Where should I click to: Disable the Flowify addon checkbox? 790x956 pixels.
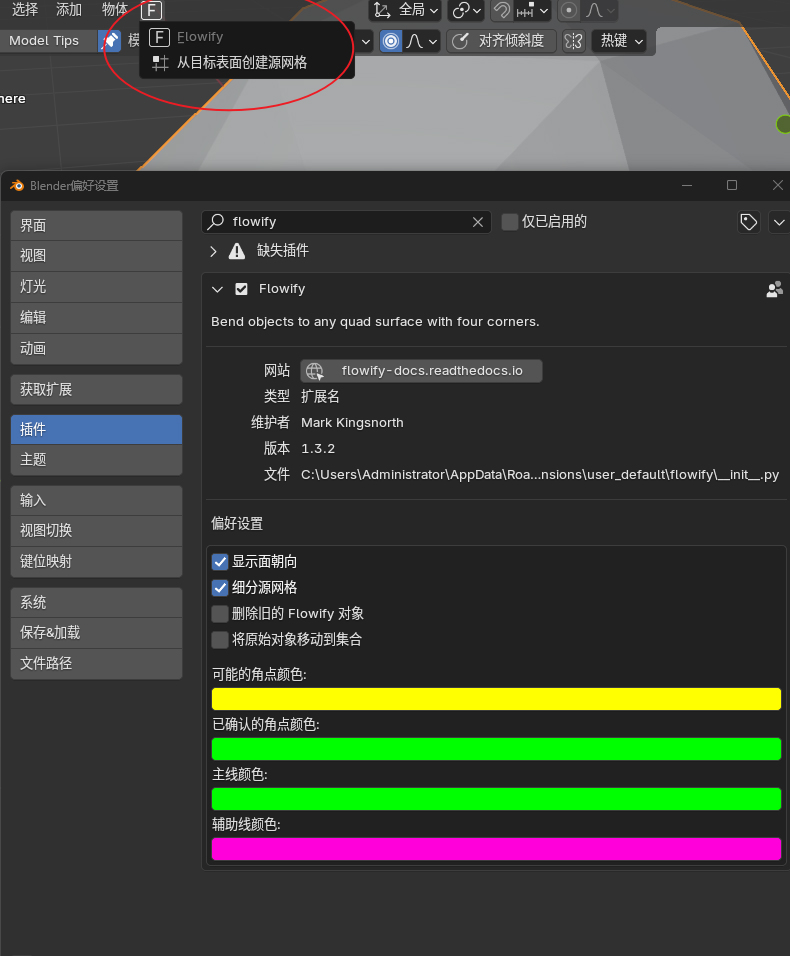[x=241, y=289]
